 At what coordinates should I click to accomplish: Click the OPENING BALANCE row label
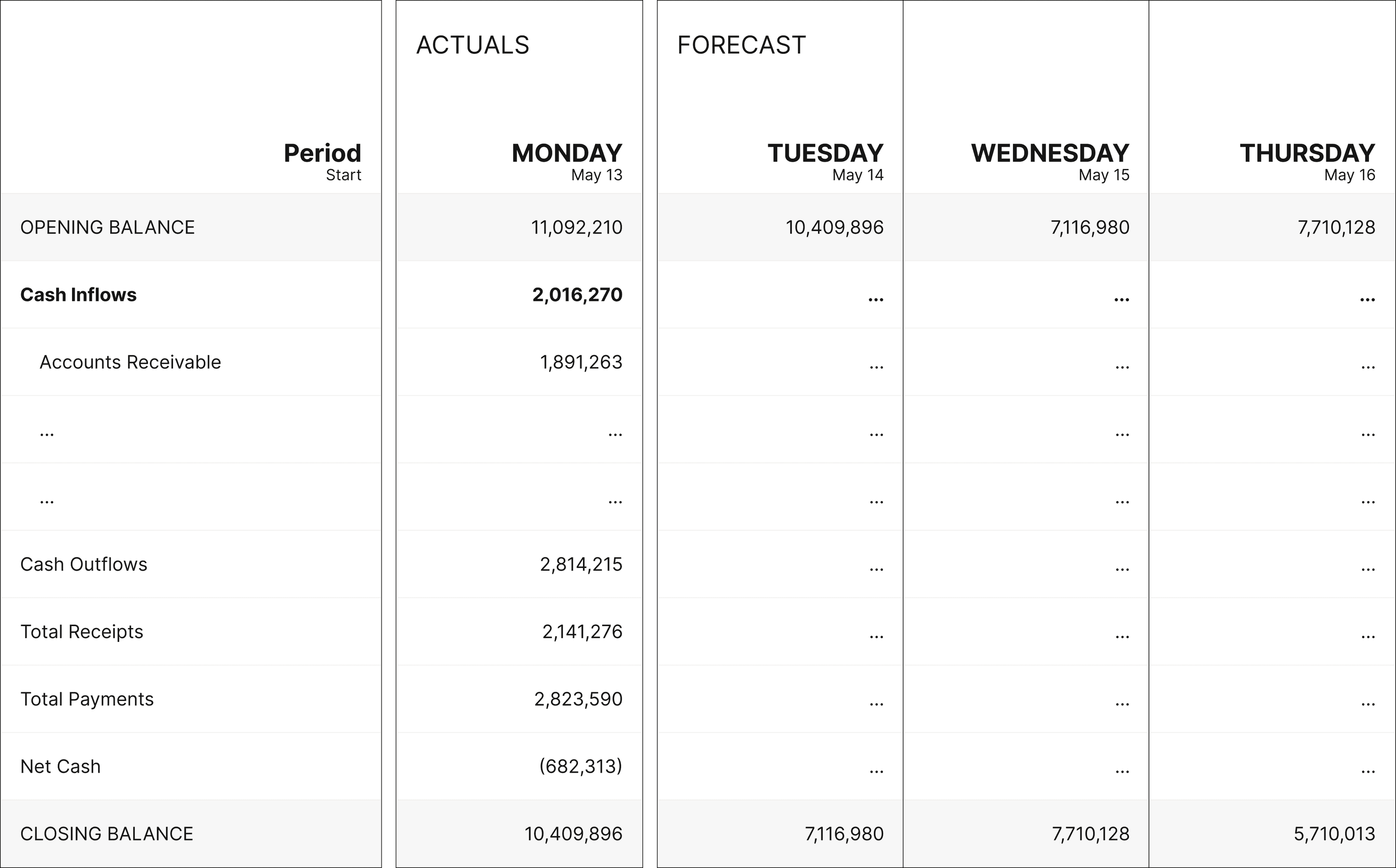pos(107,227)
